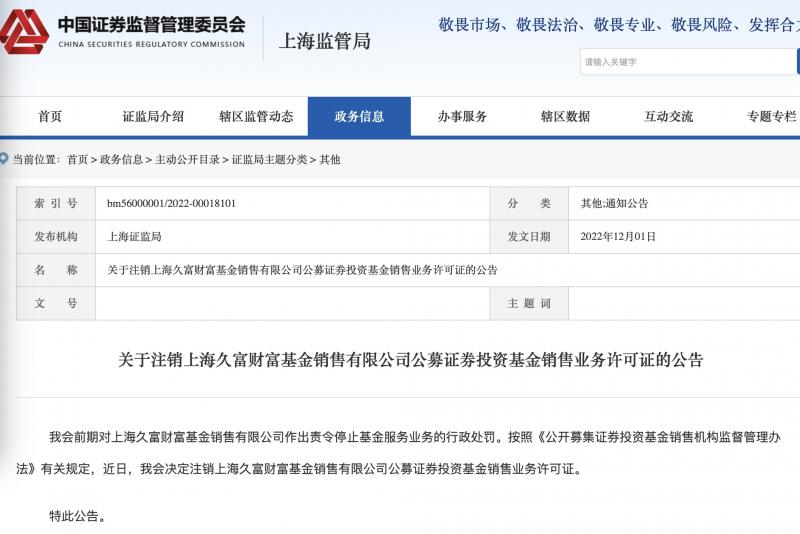This screenshot has width=800, height=534.
Task: Open the 证监局介绍 navigation tab
Action: [153, 117]
